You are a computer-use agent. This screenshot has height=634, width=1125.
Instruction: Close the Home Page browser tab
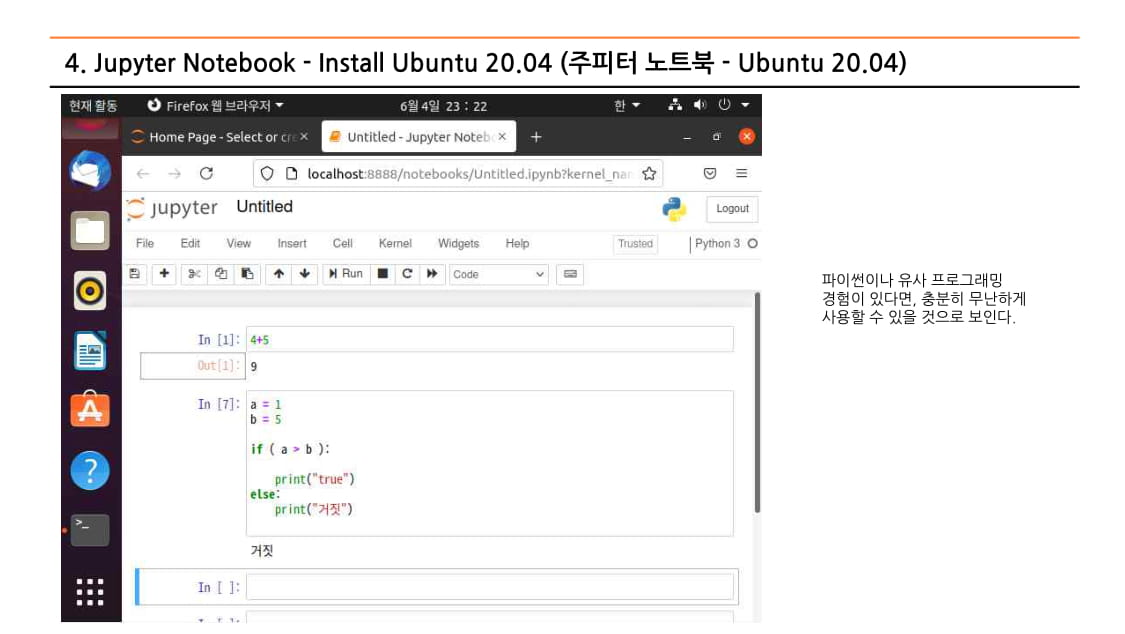point(304,136)
